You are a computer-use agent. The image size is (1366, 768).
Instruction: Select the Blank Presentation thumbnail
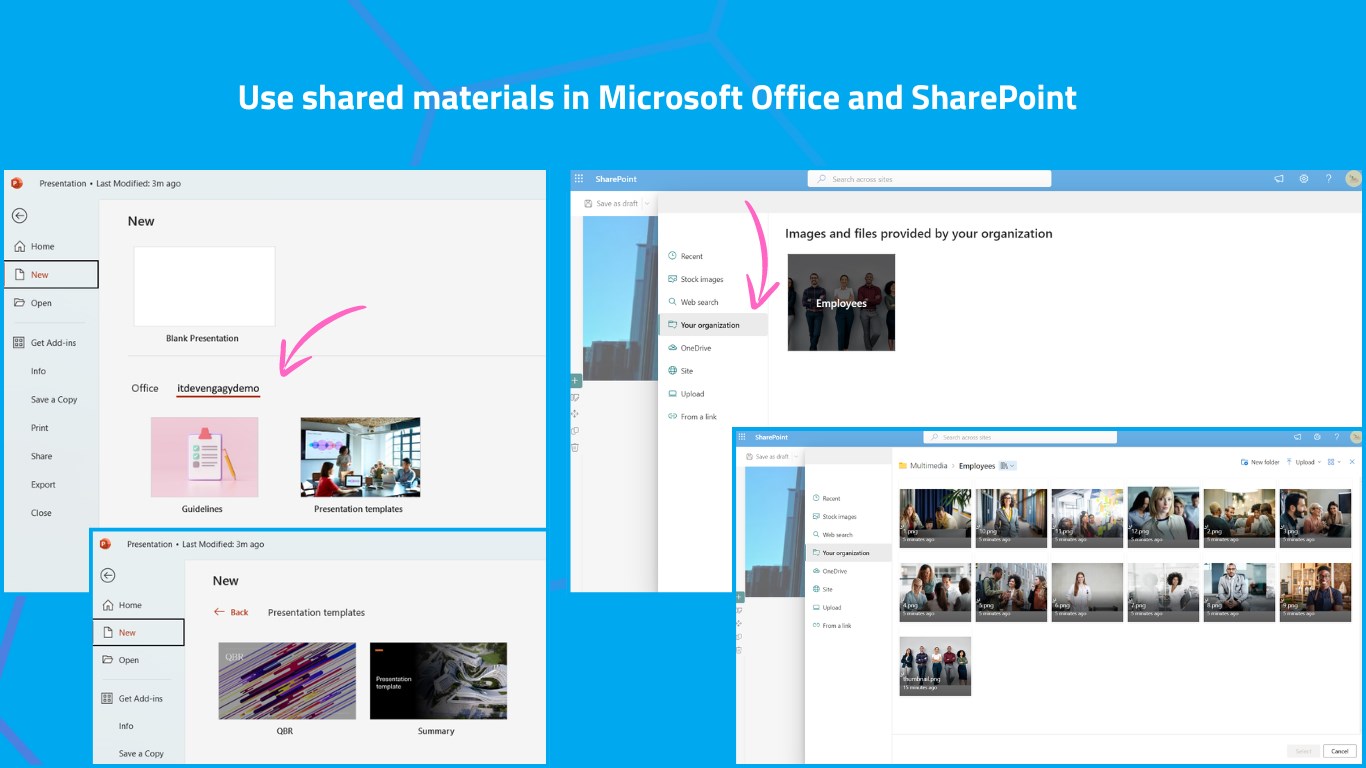click(x=204, y=286)
